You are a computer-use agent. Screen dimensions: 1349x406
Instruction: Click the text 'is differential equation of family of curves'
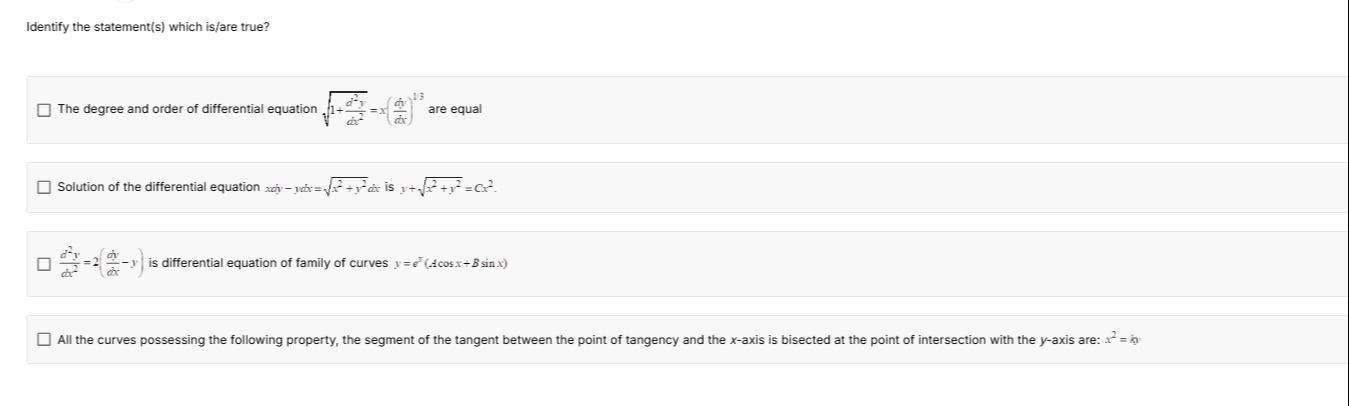tap(268, 264)
